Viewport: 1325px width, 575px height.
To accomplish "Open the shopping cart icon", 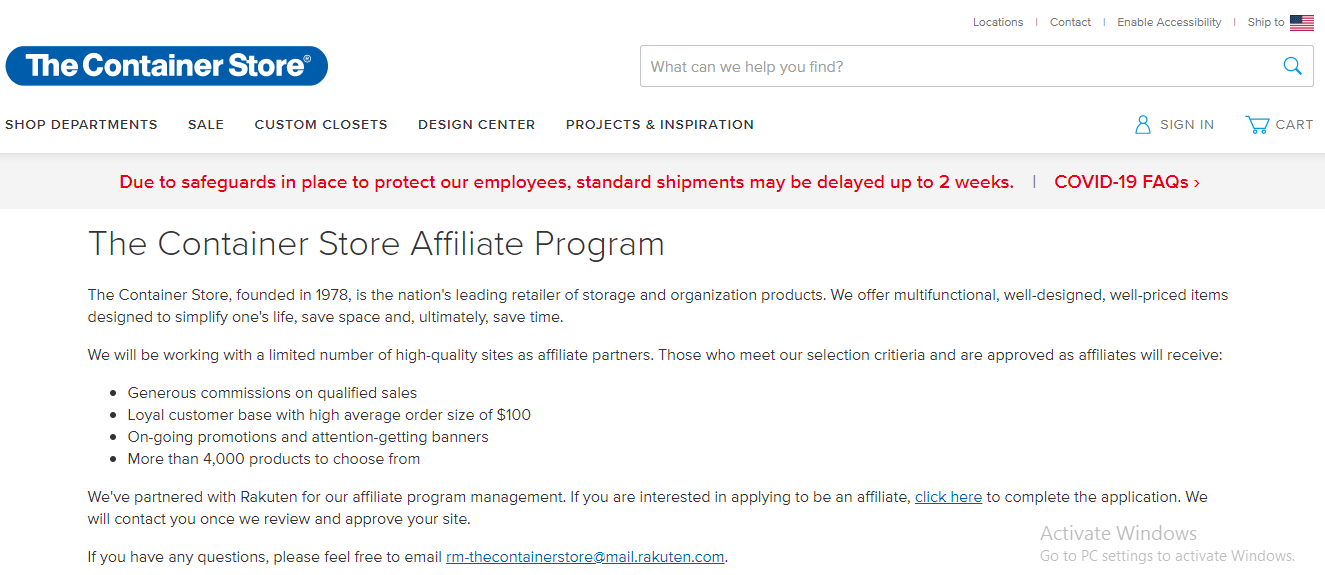I will 1257,125.
